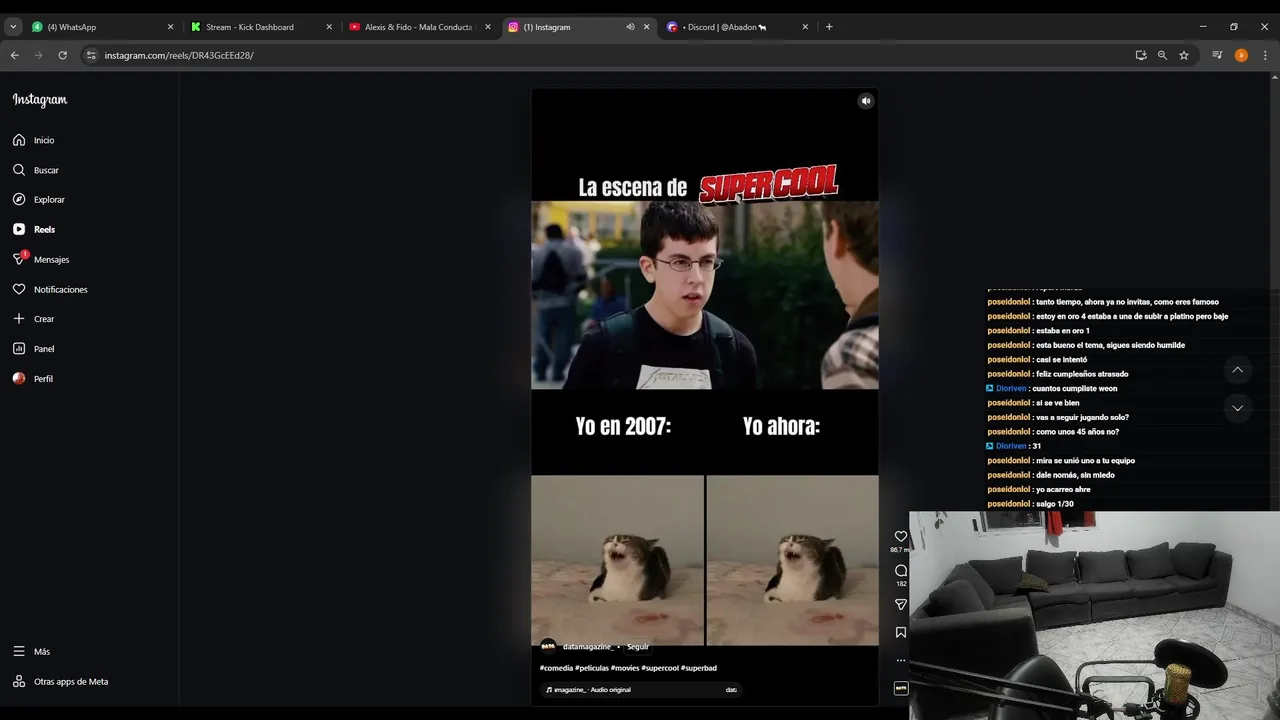The height and width of the screenshot is (720, 1280).
Task: Open Notificaciones panel
Action: tap(50, 289)
